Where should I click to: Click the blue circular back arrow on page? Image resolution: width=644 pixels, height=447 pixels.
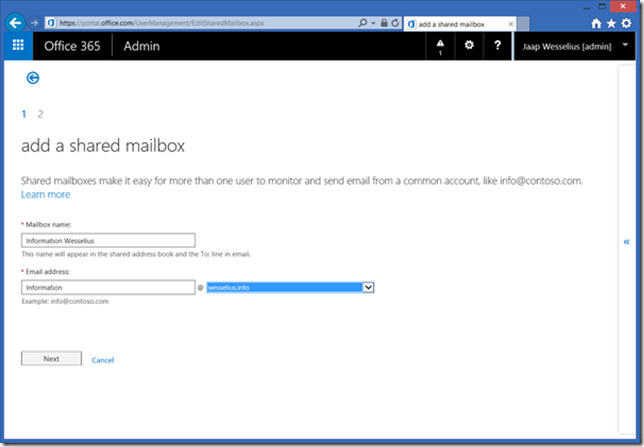(32, 77)
